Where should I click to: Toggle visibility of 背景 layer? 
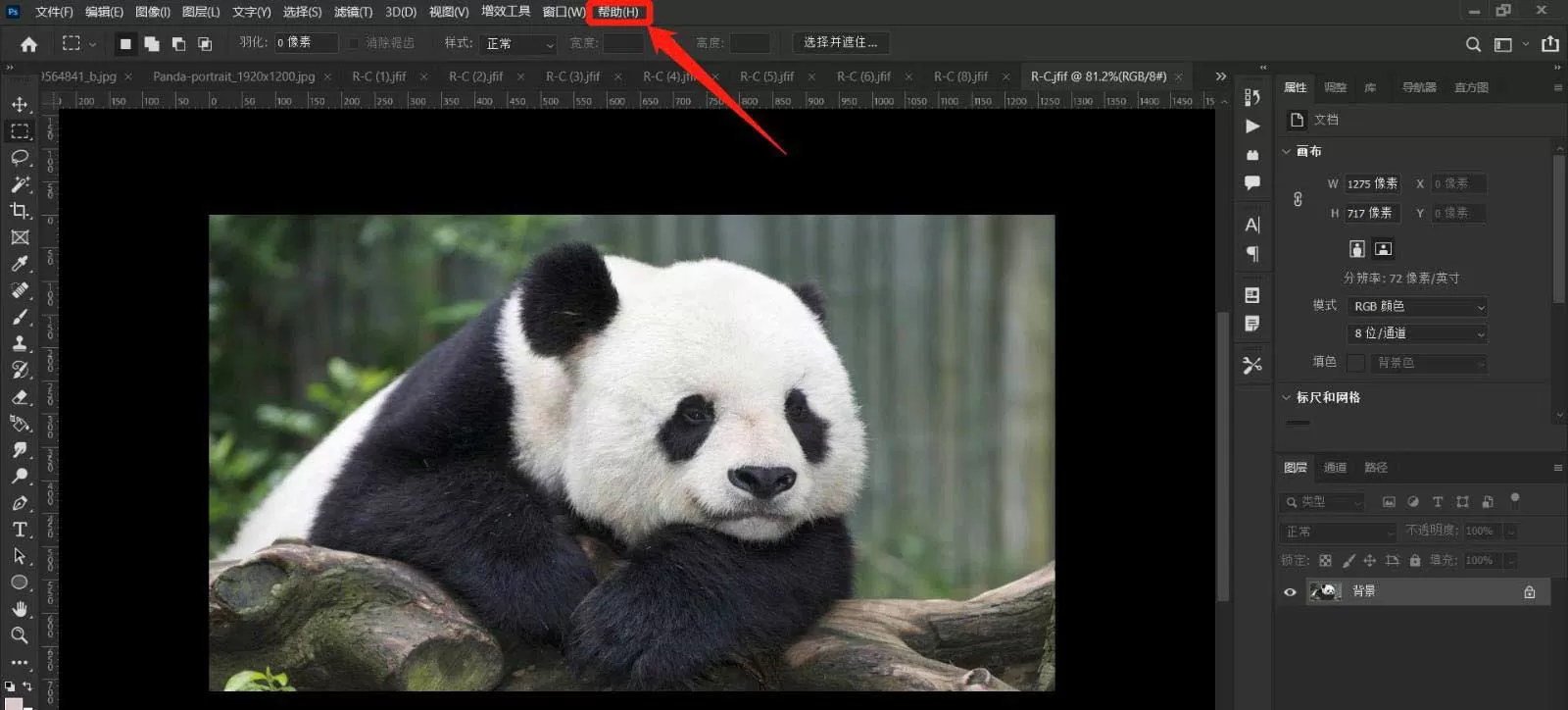[x=1290, y=591]
